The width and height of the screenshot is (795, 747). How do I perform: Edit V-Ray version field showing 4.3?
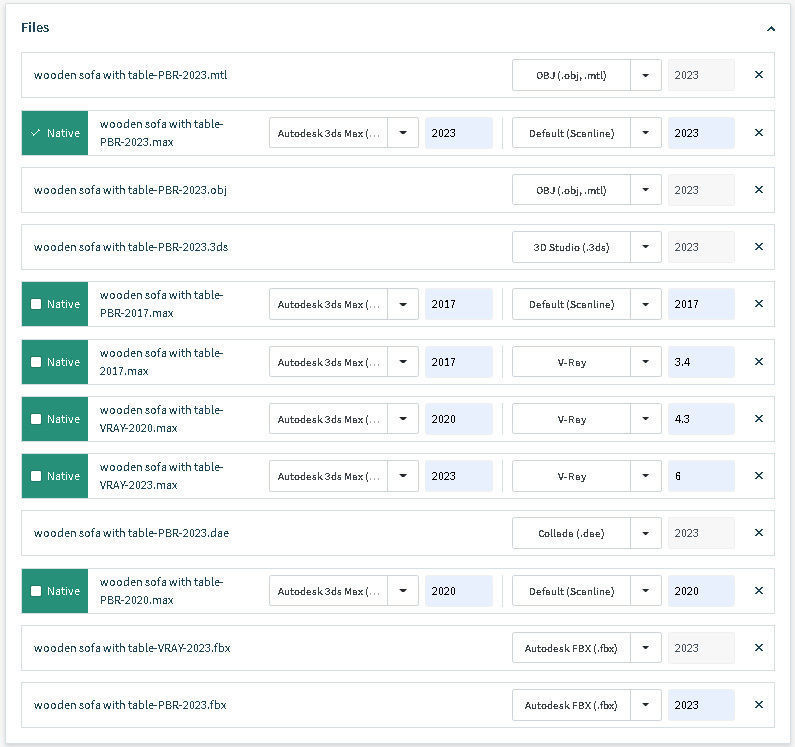point(700,419)
